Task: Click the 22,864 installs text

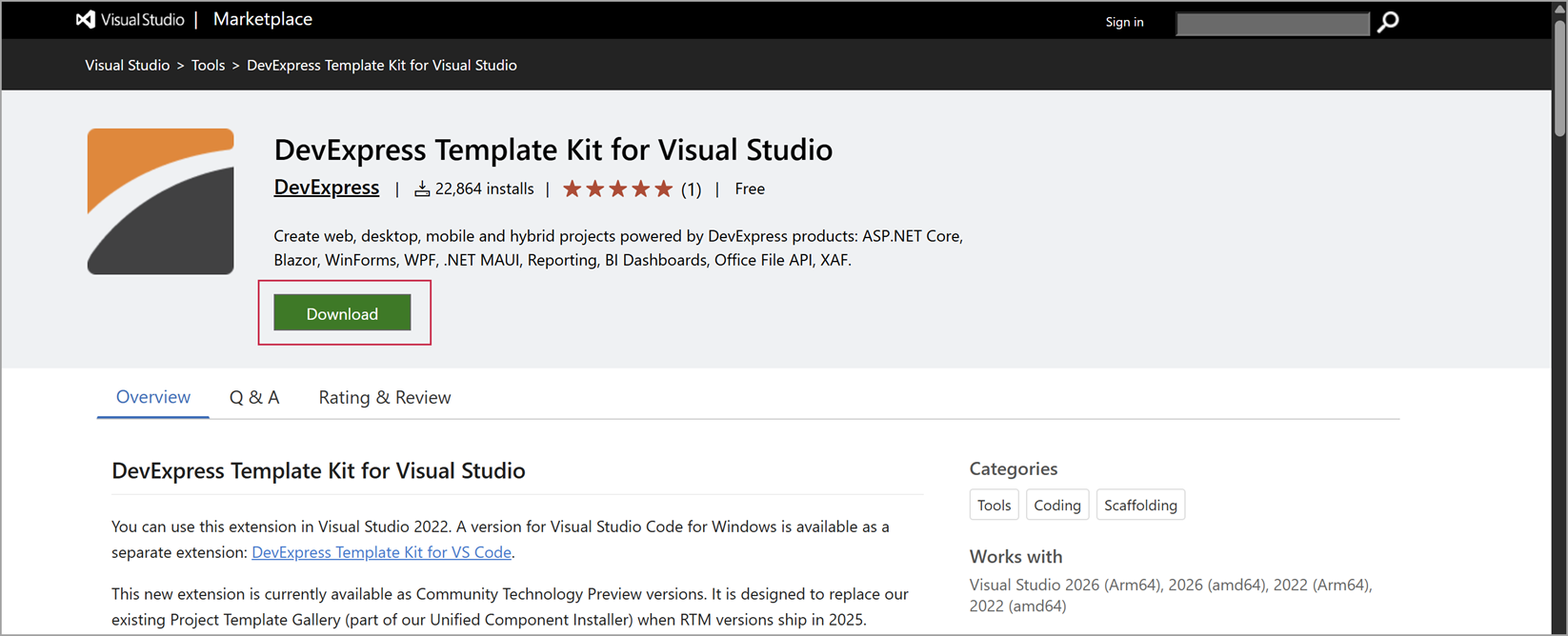Action: (x=484, y=189)
